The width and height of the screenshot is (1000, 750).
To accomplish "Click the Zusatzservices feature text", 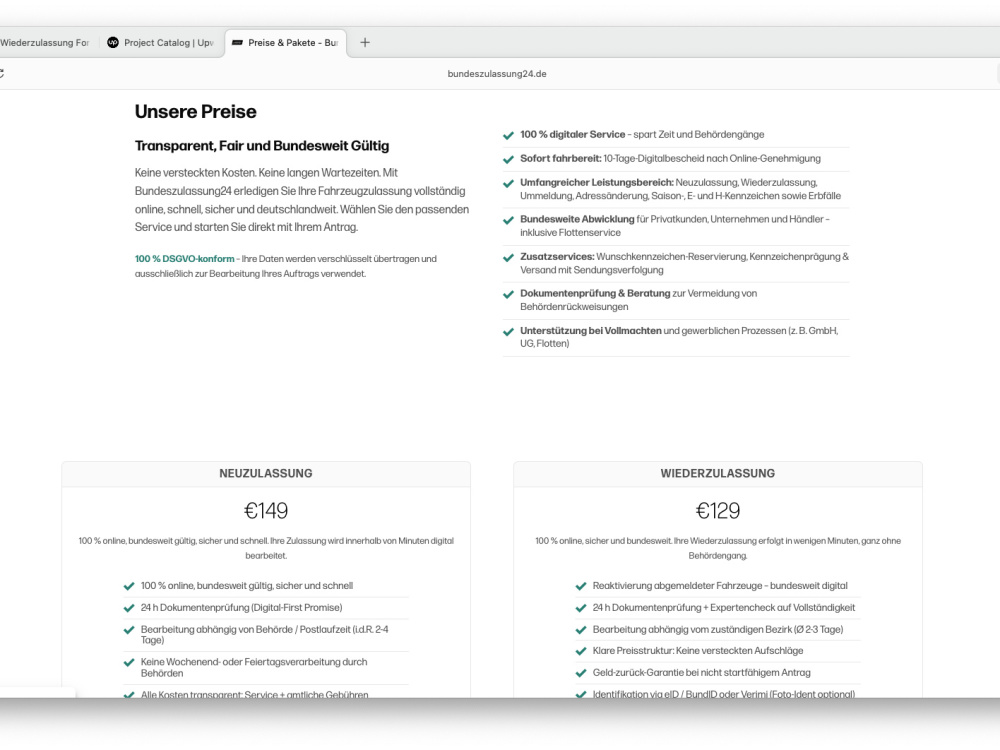I will (684, 263).
